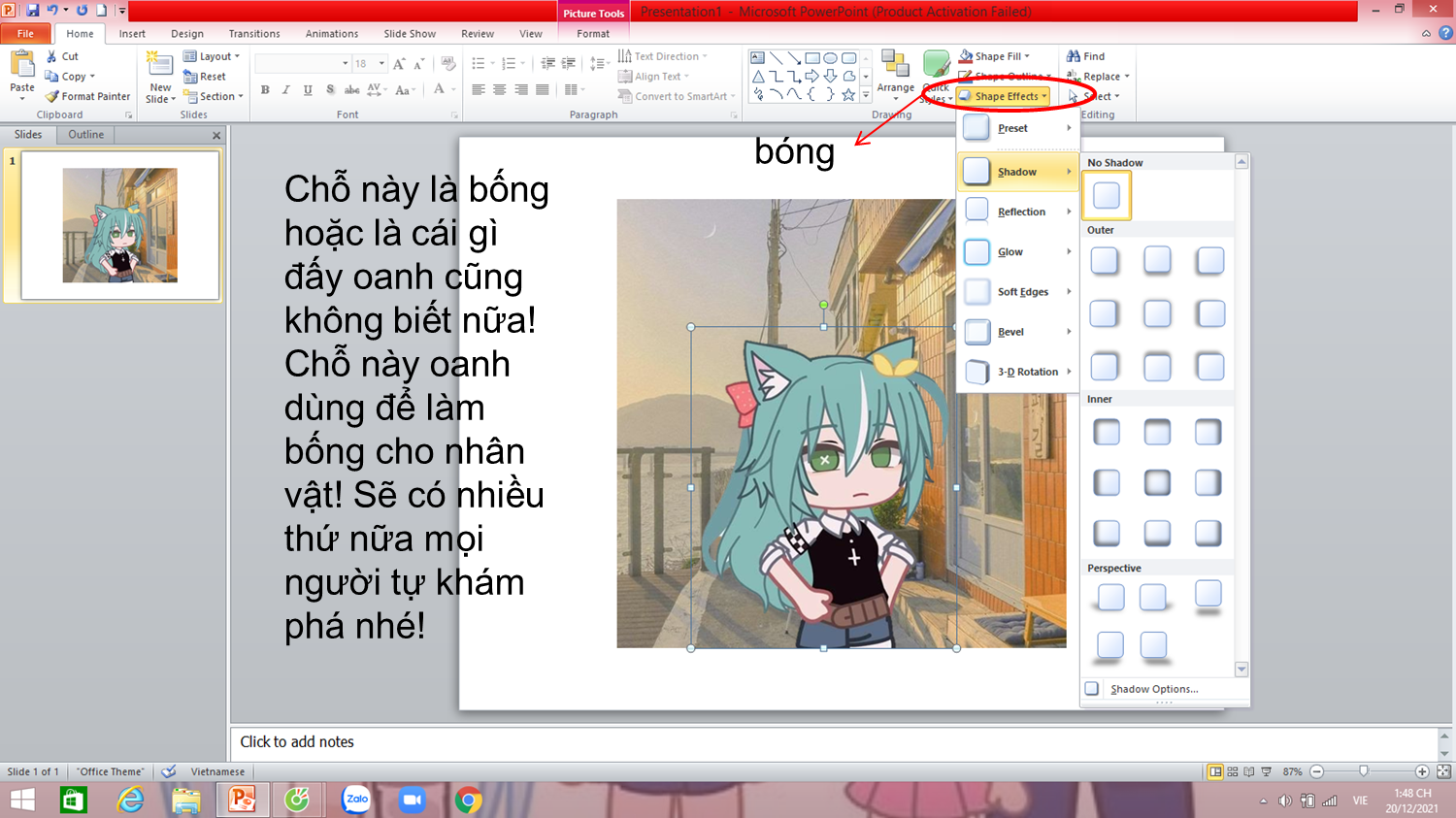
Task: Click the Clear All Formatting icon
Action: (447, 64)
